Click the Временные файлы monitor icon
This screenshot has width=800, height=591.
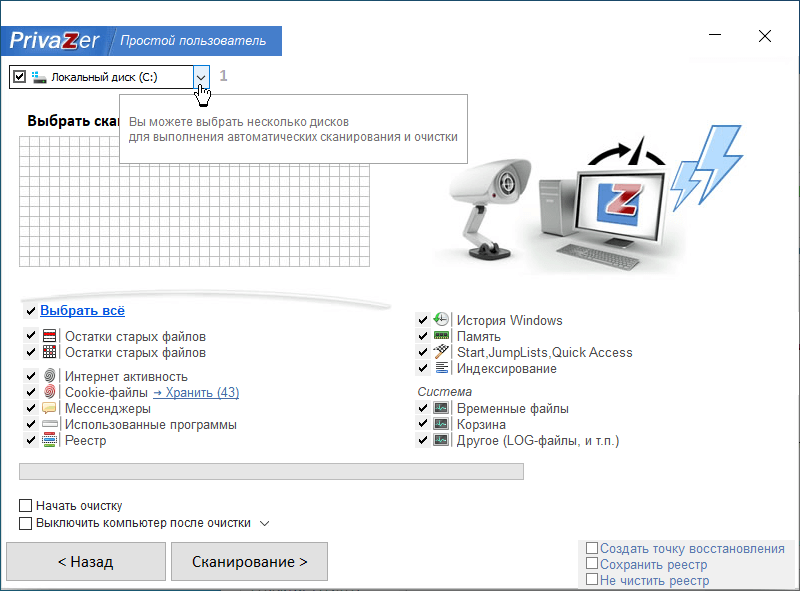441,408
